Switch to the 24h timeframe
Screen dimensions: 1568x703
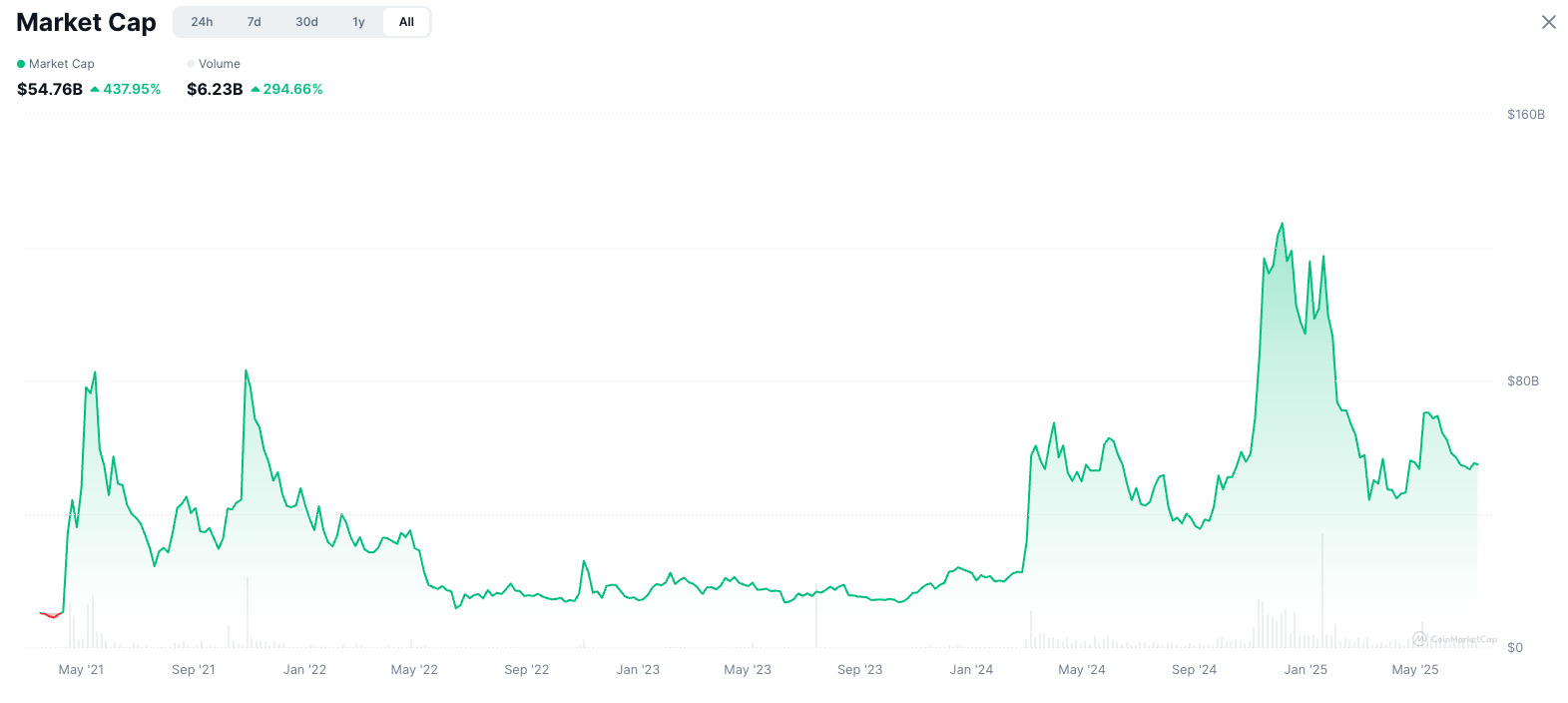coord(202,21)
